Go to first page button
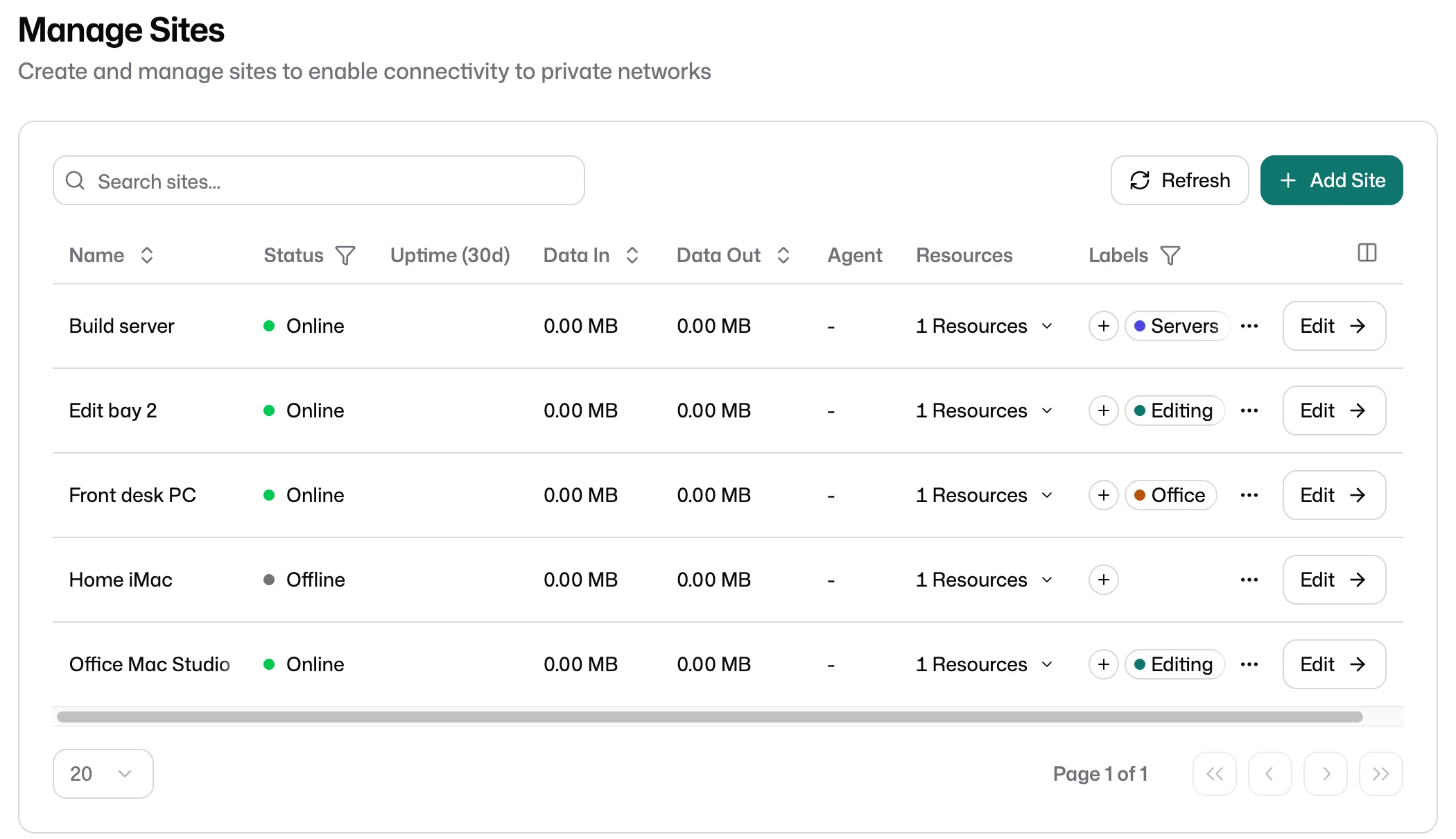Screen dimensions: 1456x839 pos(1215,774)
